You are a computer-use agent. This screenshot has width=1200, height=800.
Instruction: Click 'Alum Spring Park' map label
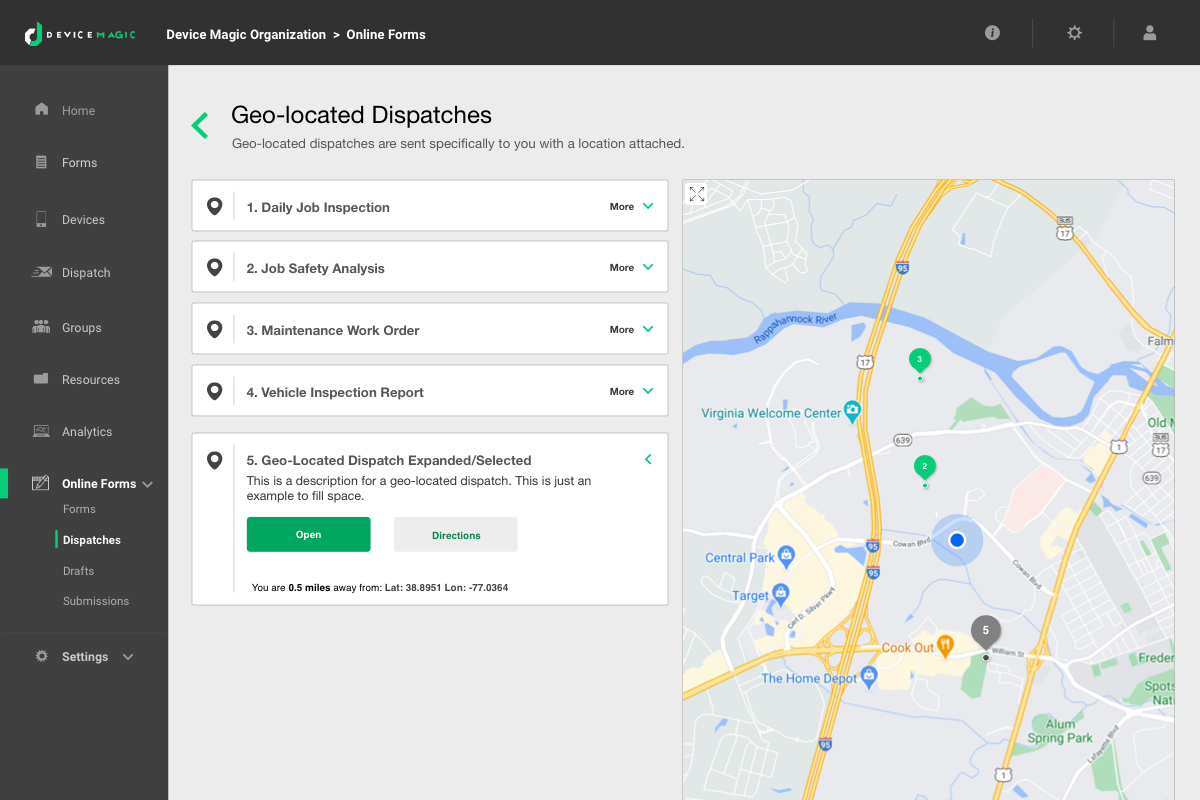1060,731
